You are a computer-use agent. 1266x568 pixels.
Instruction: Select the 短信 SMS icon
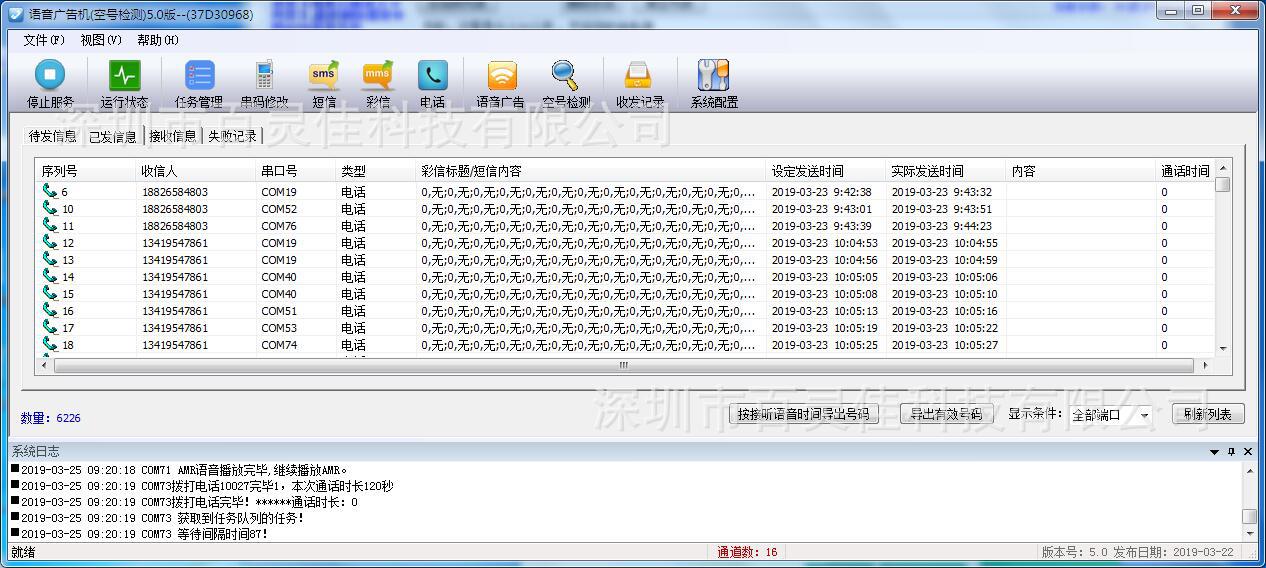(x=324, y=75)
